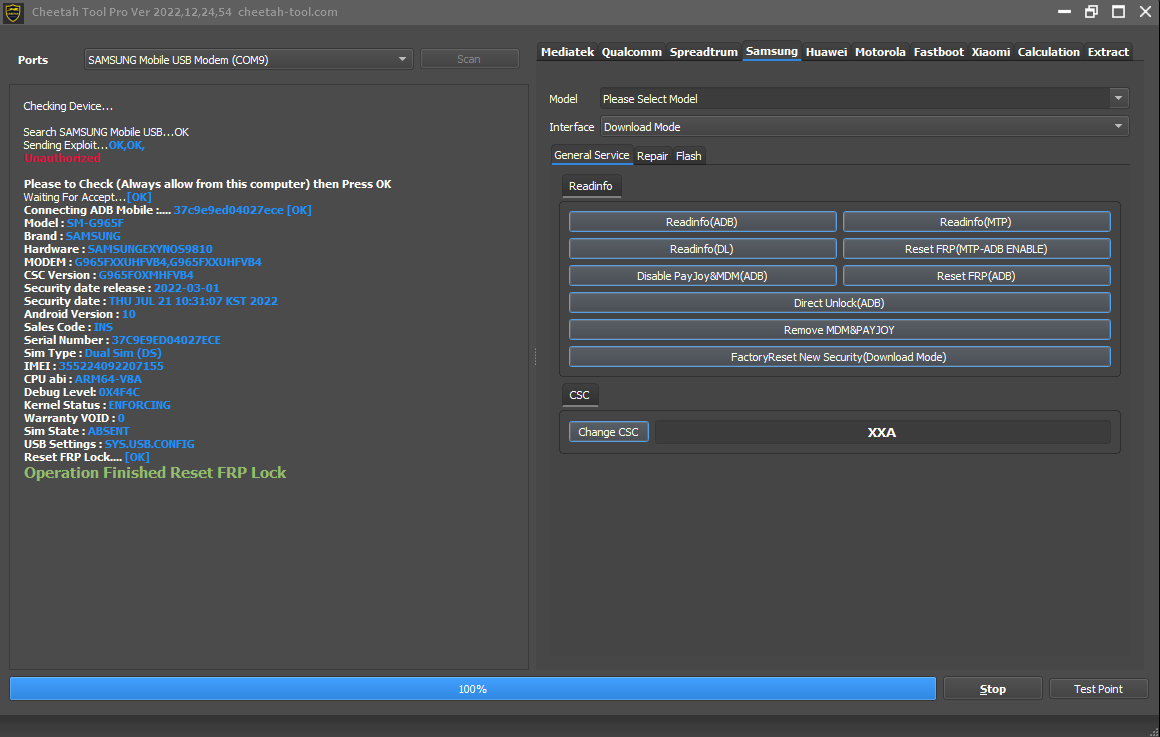
Task: Click Remove MDM&PAYJOY button
Action: [x=840, y=330]
